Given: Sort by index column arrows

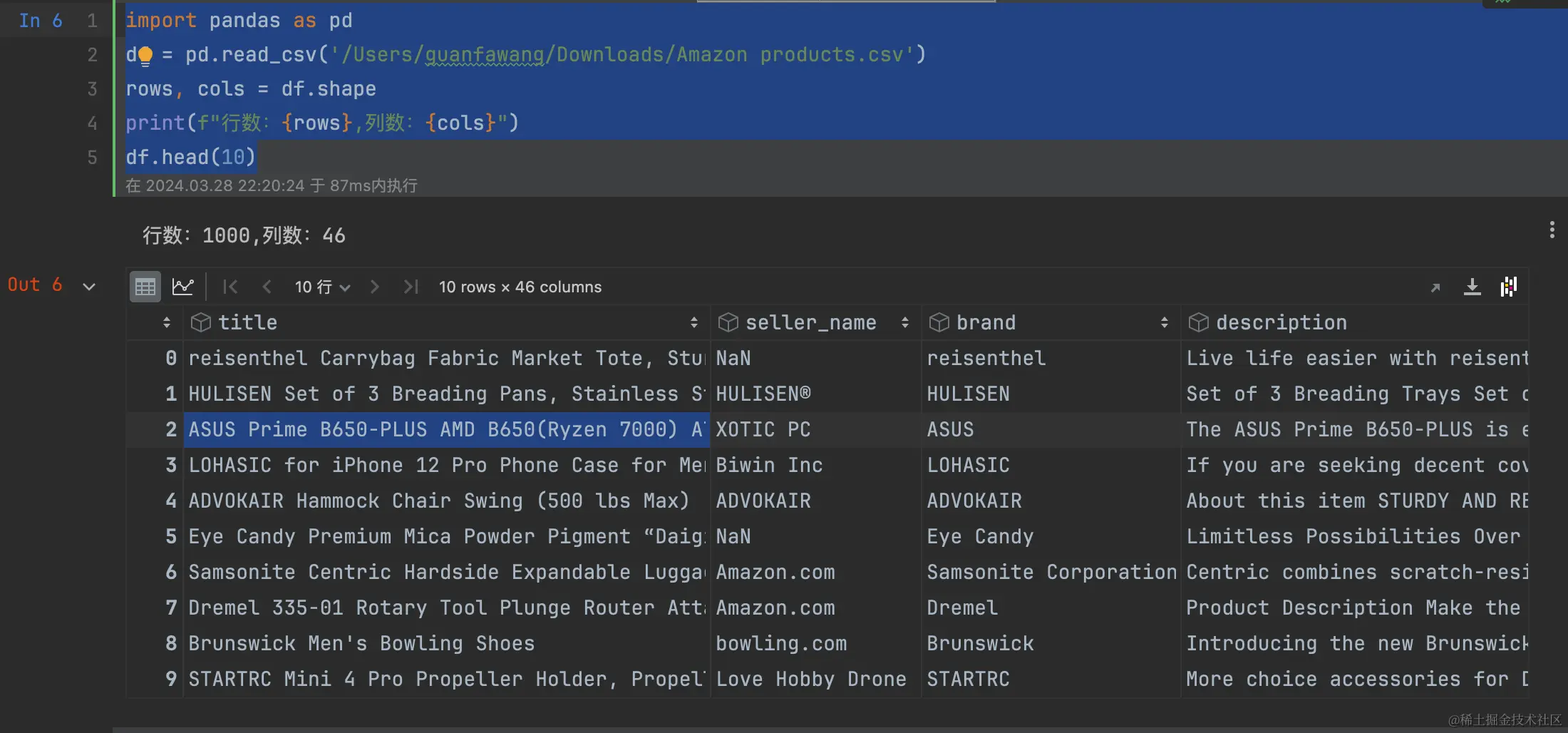Looking at the screenshot, I should click(x=167, y=322).
